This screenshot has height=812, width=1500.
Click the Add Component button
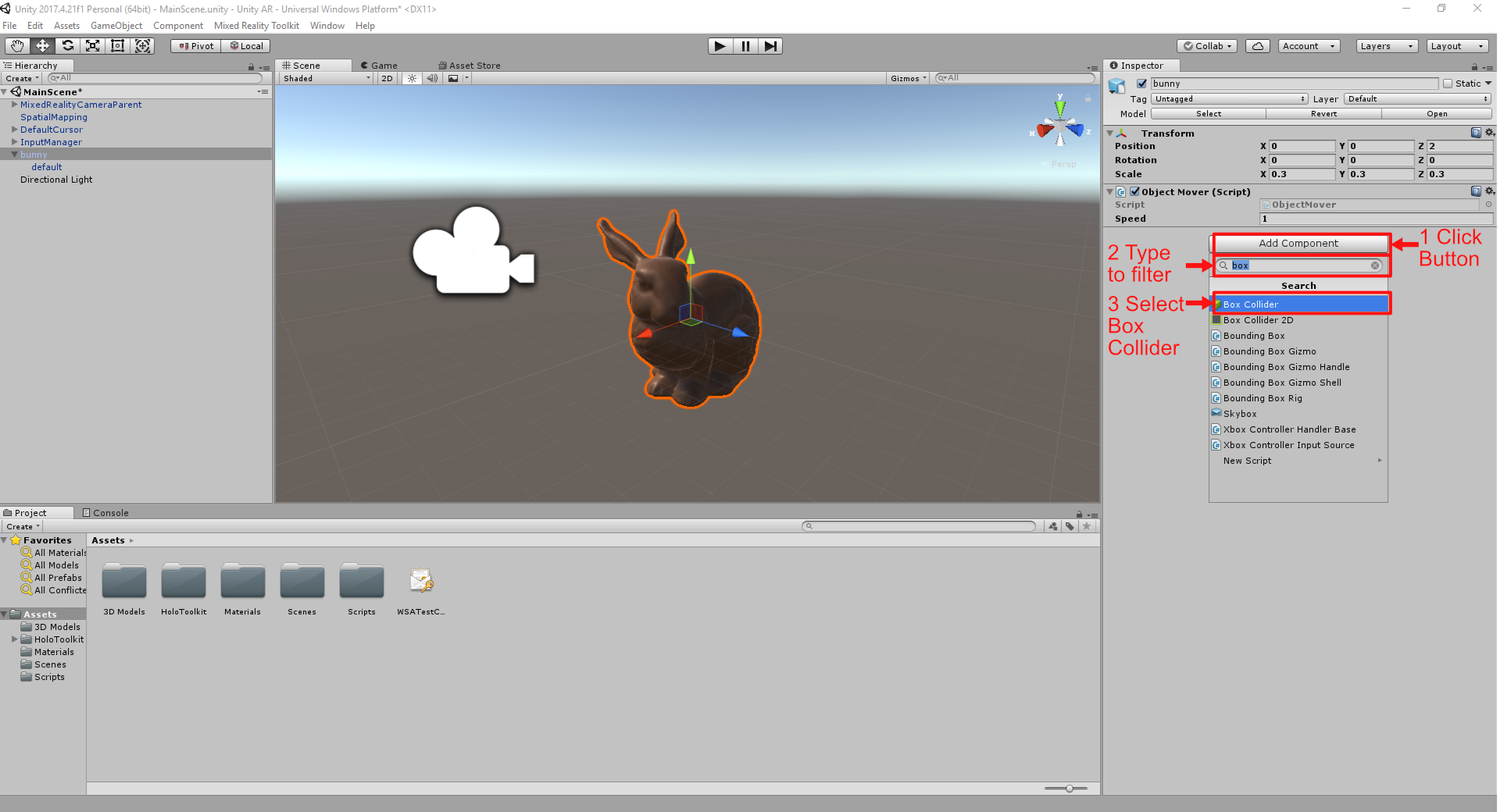coord(1298,244)
